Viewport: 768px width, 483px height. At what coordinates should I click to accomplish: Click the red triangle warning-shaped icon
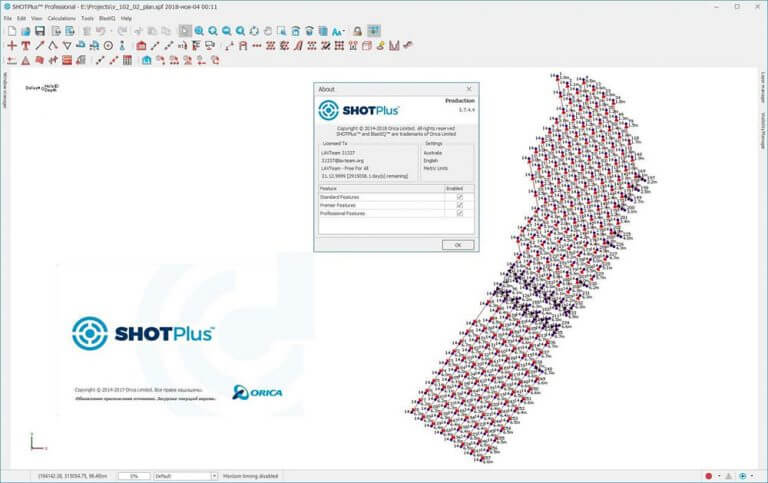coord(25,60)
